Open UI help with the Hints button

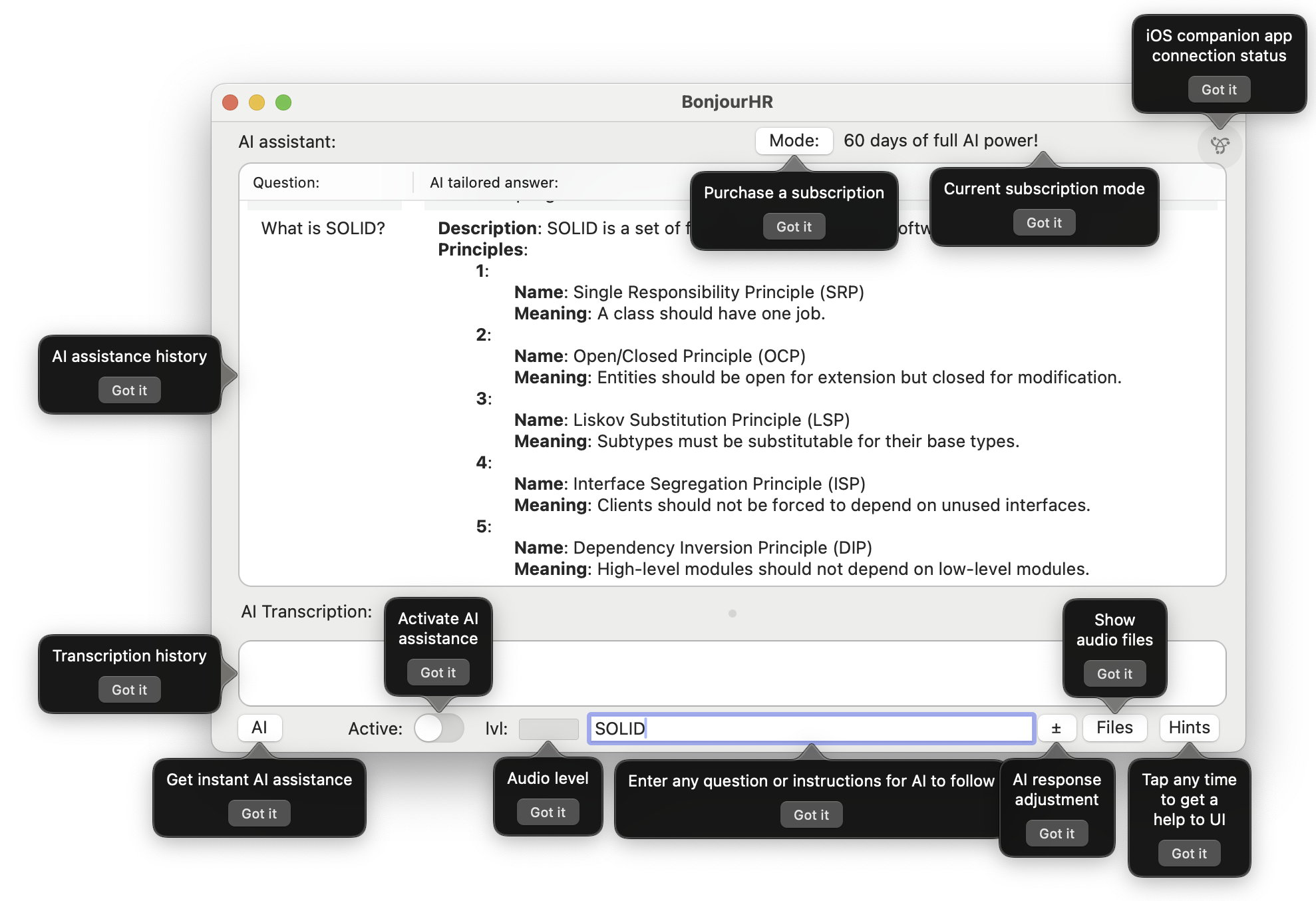point(1188,727)
